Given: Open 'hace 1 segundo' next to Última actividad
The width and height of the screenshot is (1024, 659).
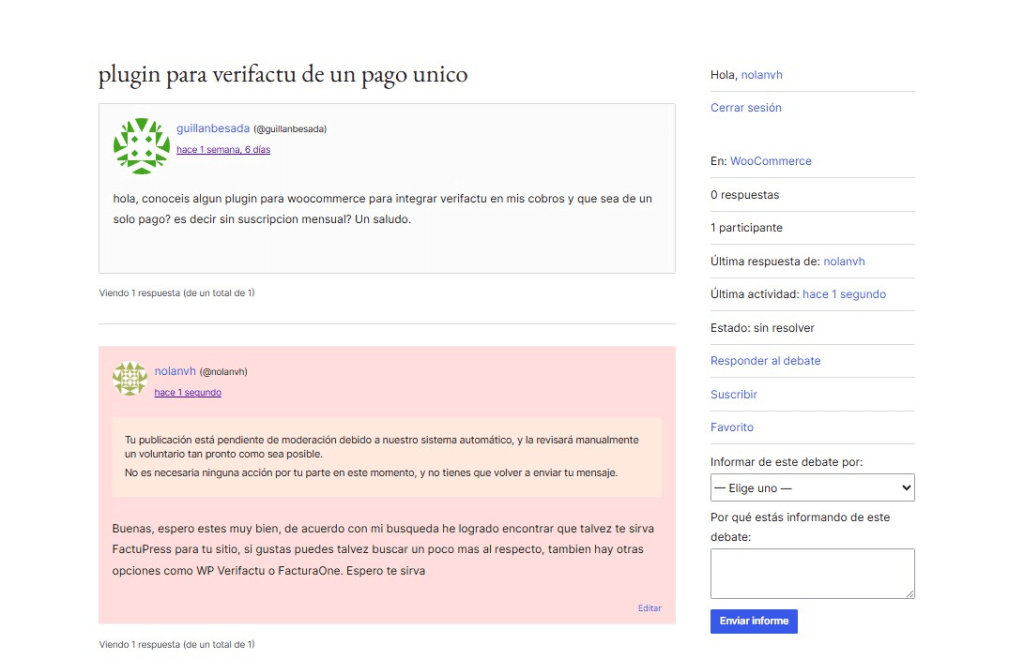Looking at the screenshot, I should [843, 294].
